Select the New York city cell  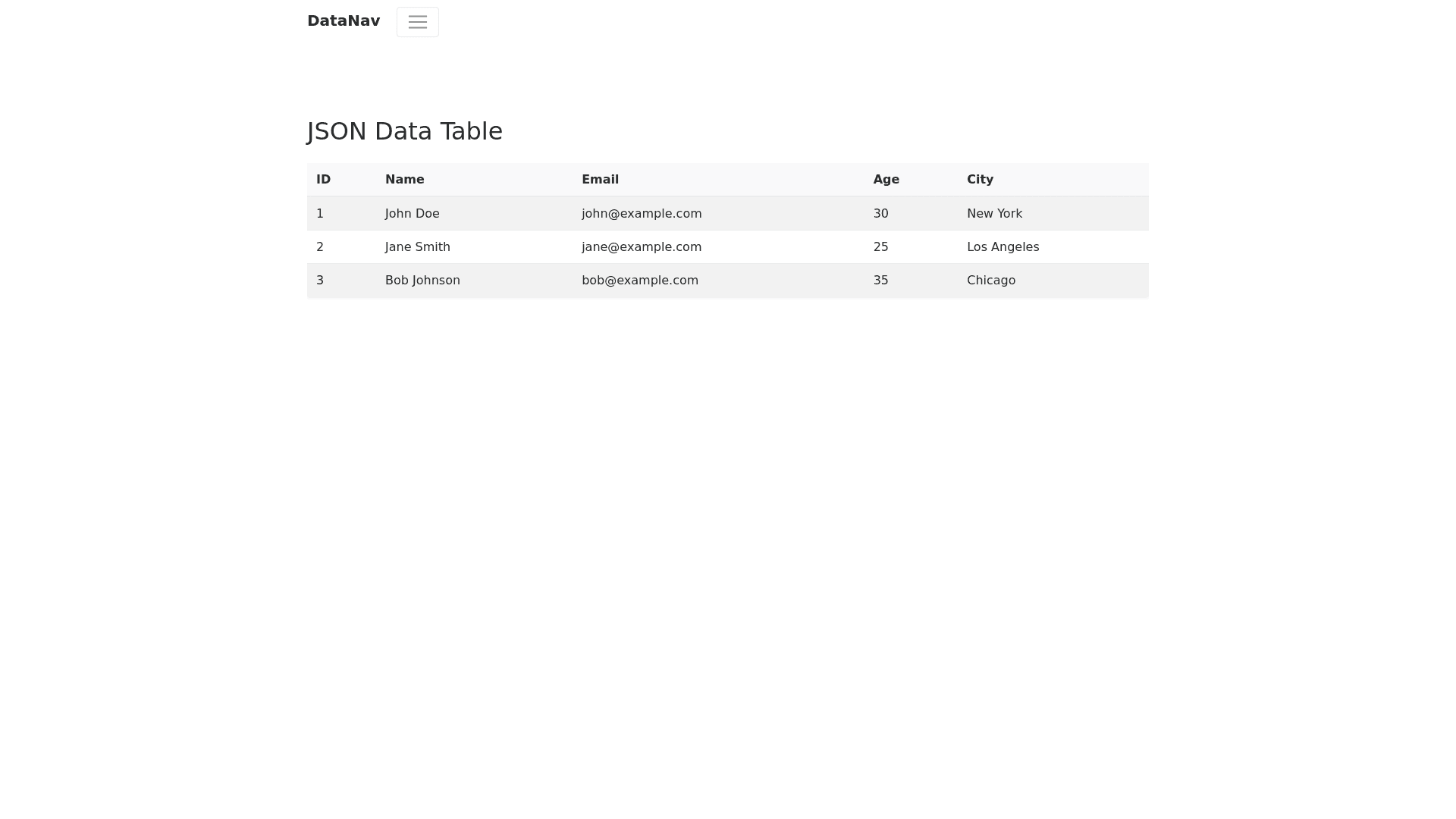[994, 214]
